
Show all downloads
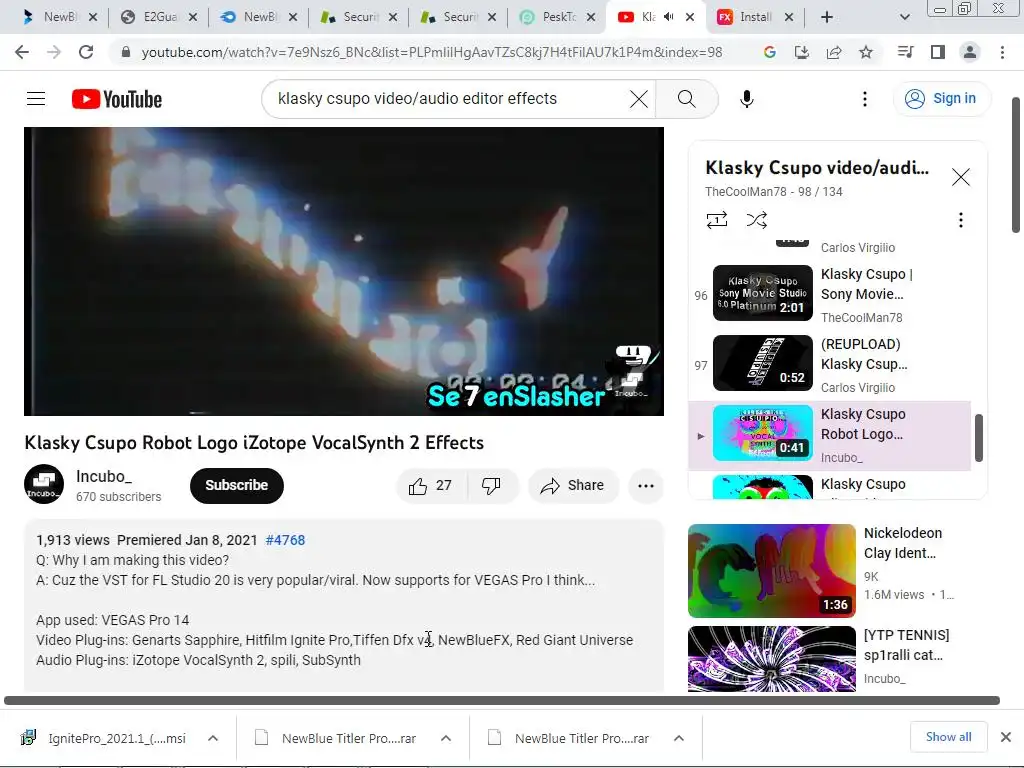point(948,737)
